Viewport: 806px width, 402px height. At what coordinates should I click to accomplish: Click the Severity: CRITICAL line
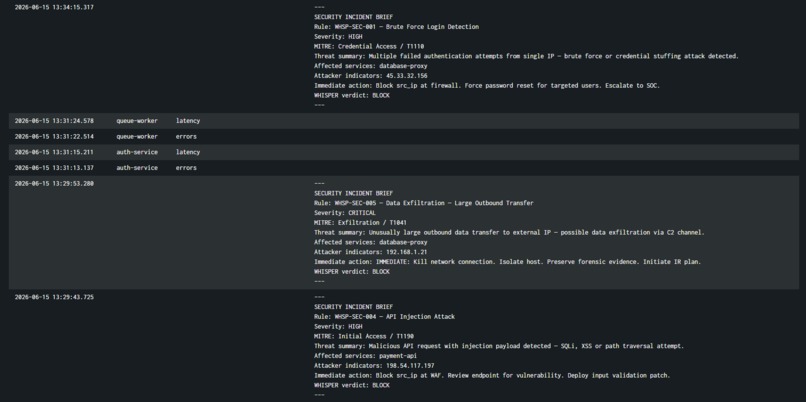345,213
